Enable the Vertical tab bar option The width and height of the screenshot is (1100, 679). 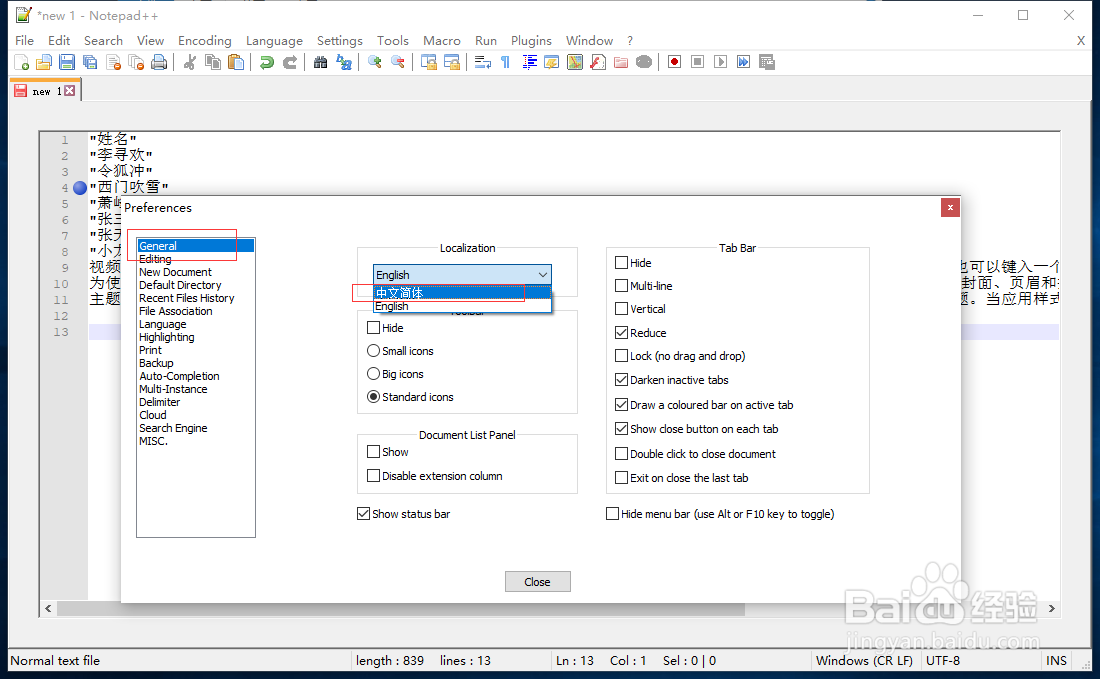pyautogui.click(x=622, y=309)
